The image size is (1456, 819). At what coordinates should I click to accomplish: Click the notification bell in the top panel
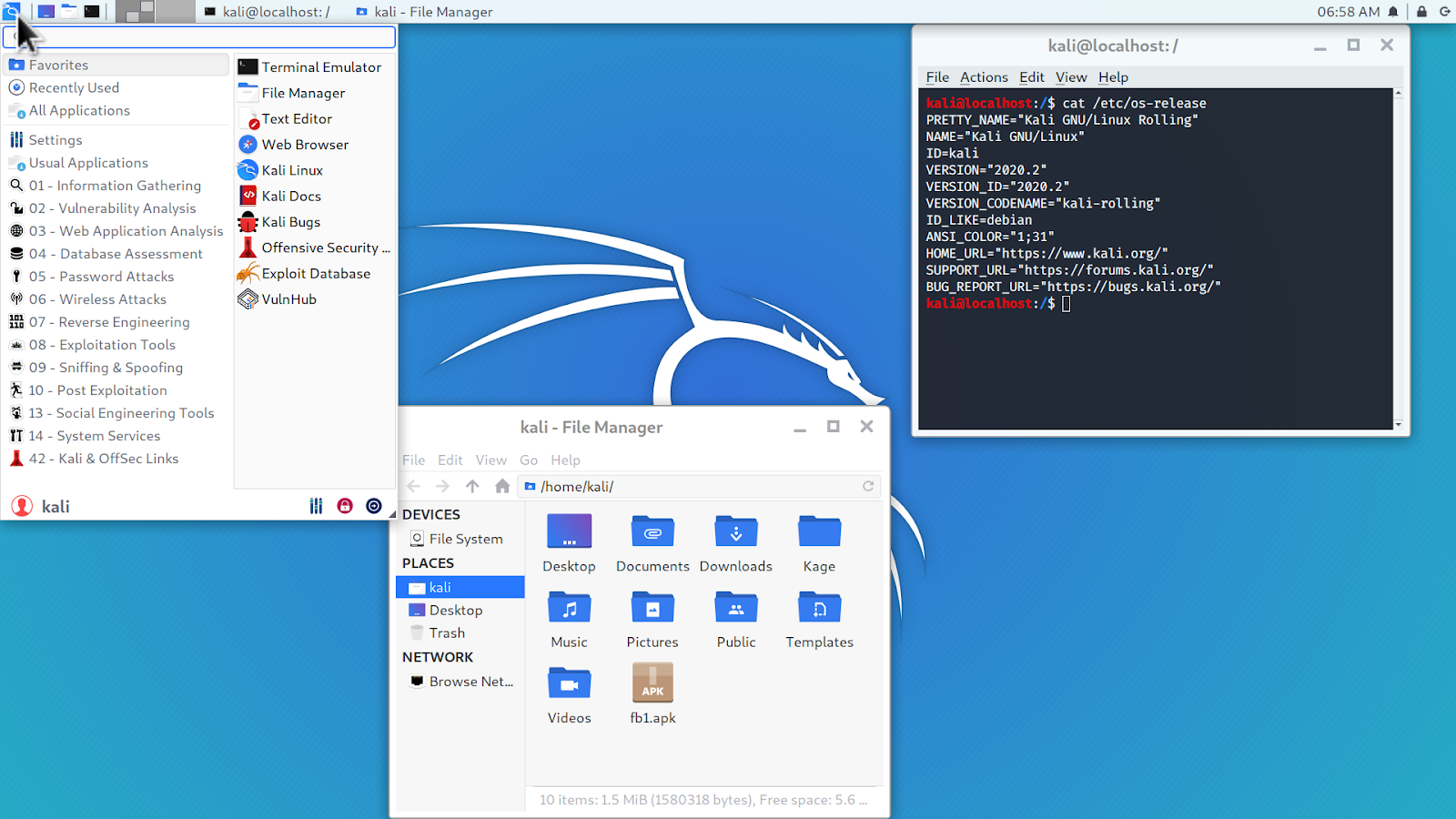coord(1393,12)
